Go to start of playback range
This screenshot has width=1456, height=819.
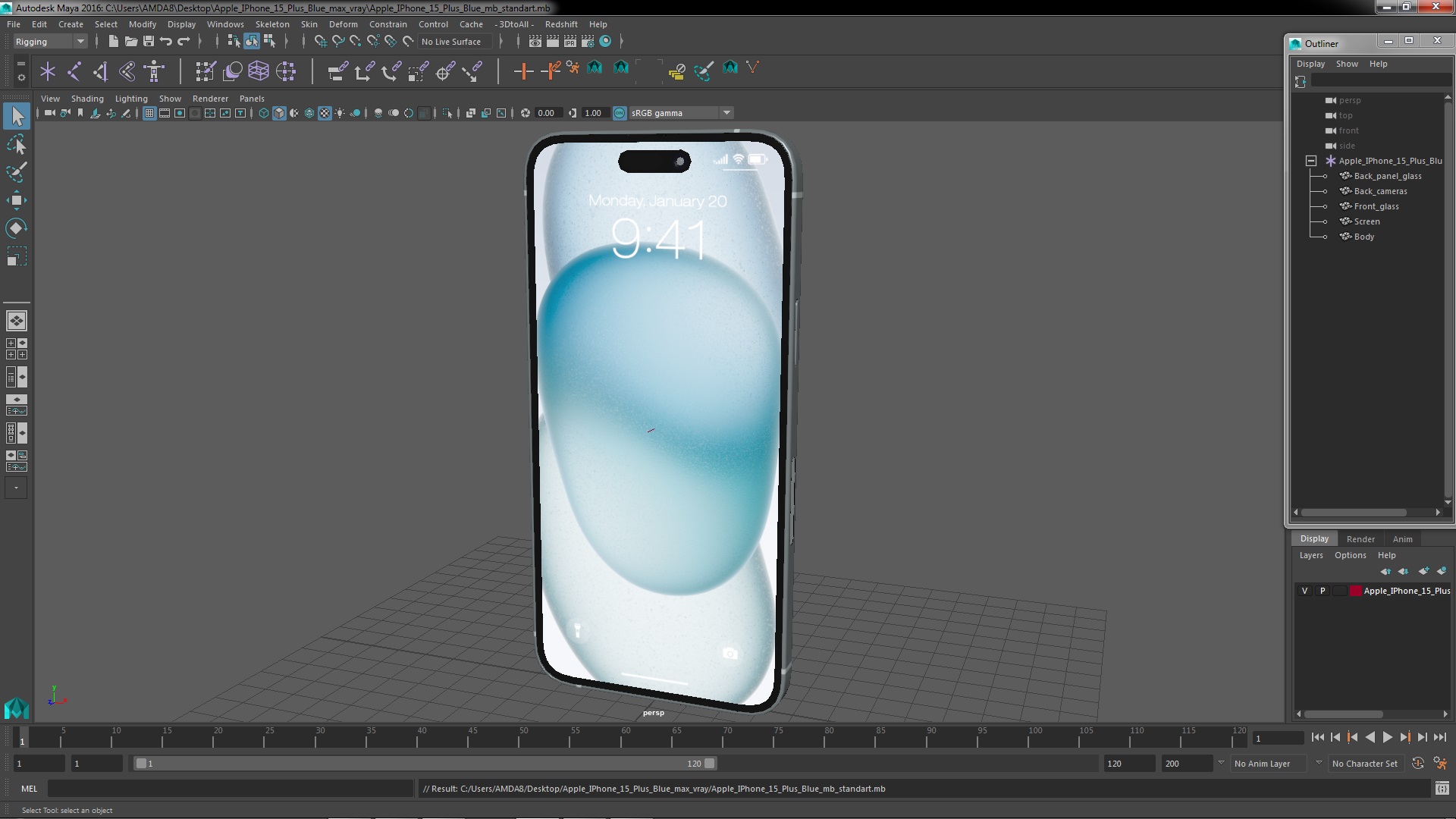tap(1318, 737)
